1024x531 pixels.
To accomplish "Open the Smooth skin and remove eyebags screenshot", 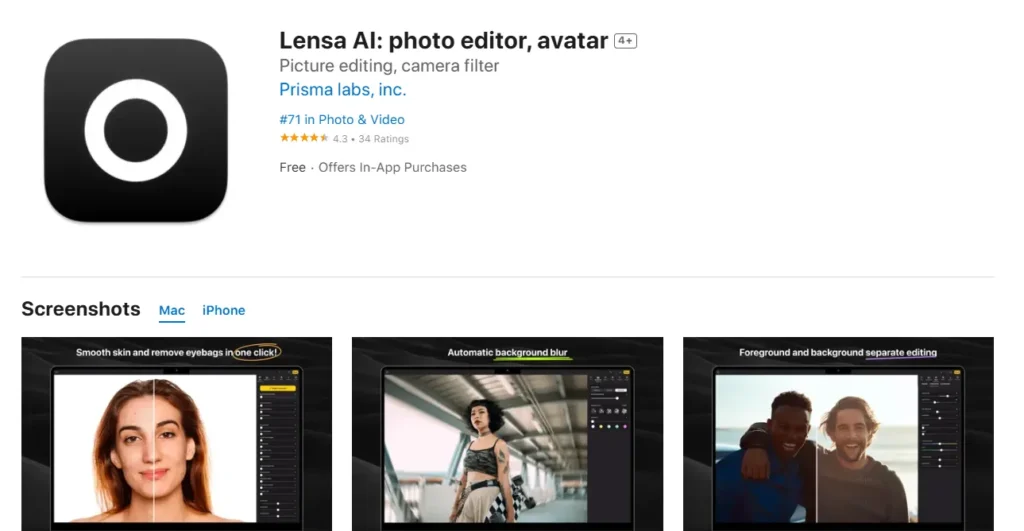I will (176, 434).
